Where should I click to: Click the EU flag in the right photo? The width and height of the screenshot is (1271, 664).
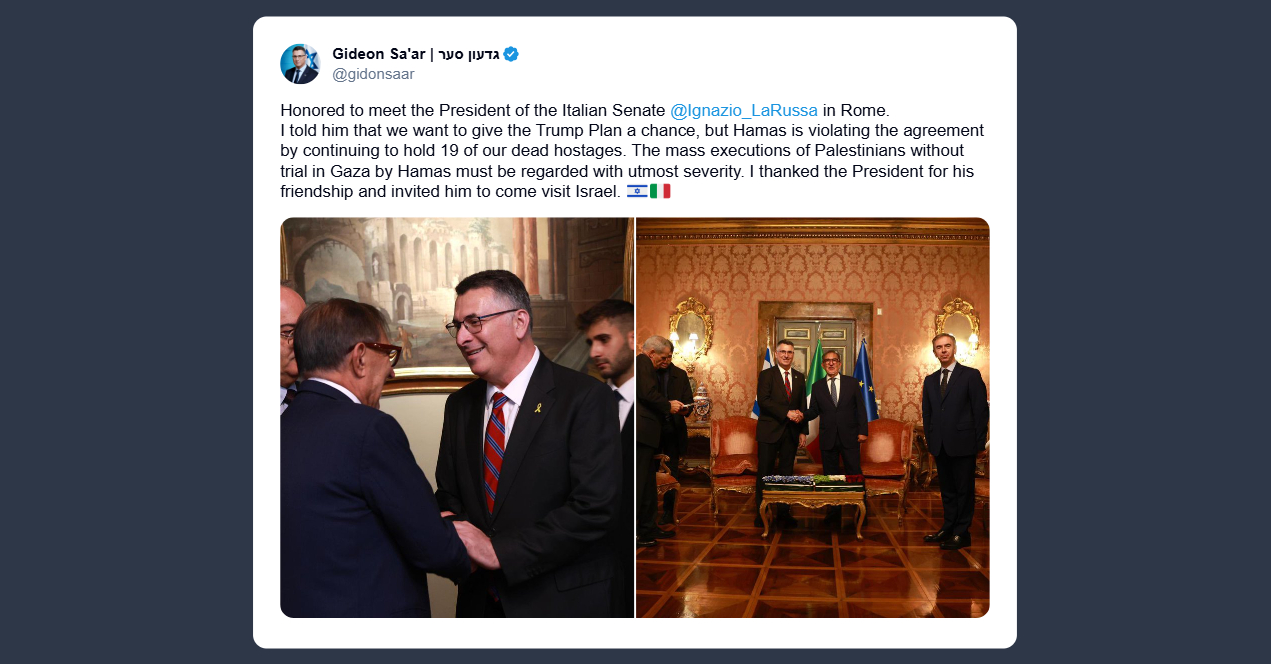coord(866,381)
